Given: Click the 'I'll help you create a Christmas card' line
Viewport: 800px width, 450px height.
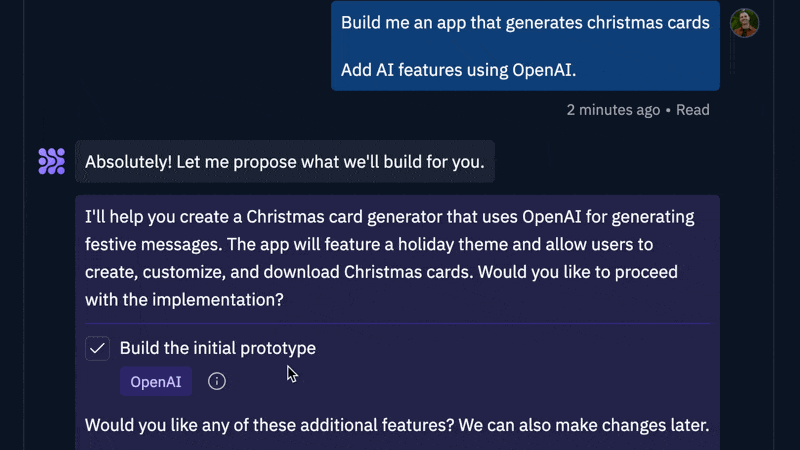Looking at the screenshot, I should click(389, 217).
